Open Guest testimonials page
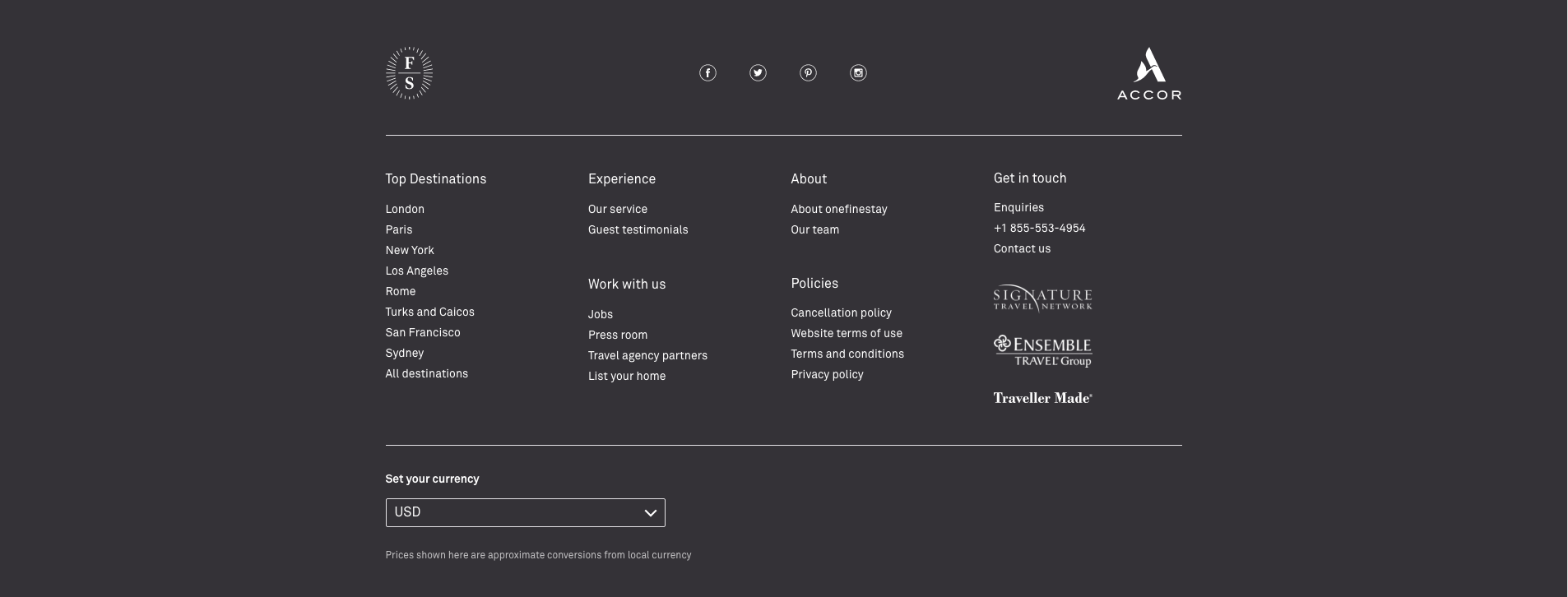 (x=638, y=230)
